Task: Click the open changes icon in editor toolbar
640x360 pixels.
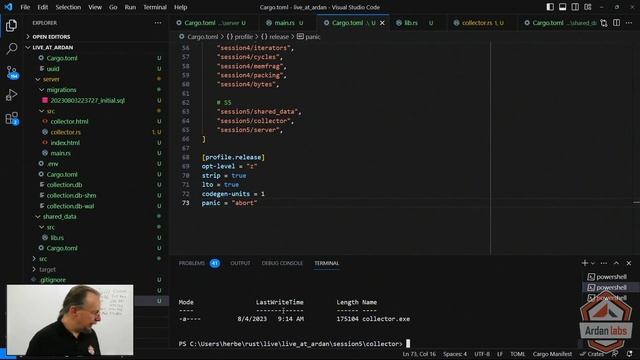Action: [604, 23]
